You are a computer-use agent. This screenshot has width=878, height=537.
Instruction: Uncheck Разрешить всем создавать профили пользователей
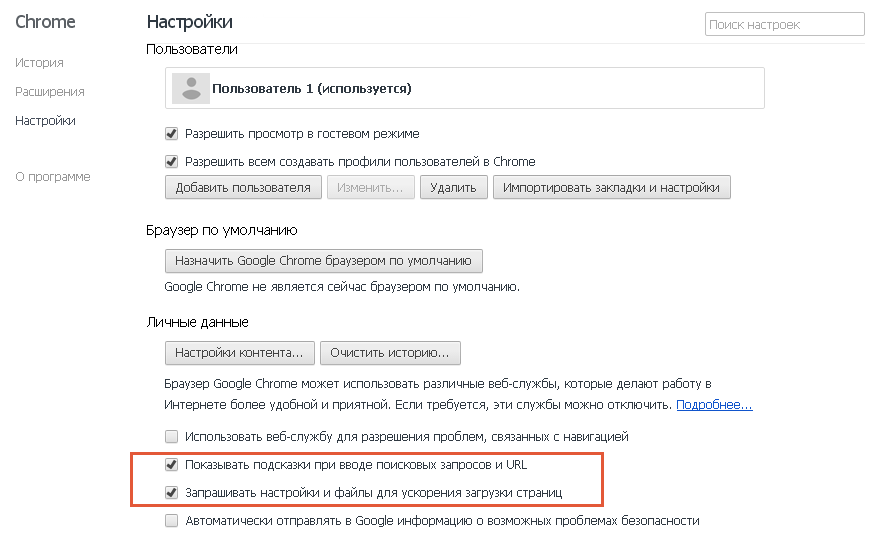click(x=172, y=162)
